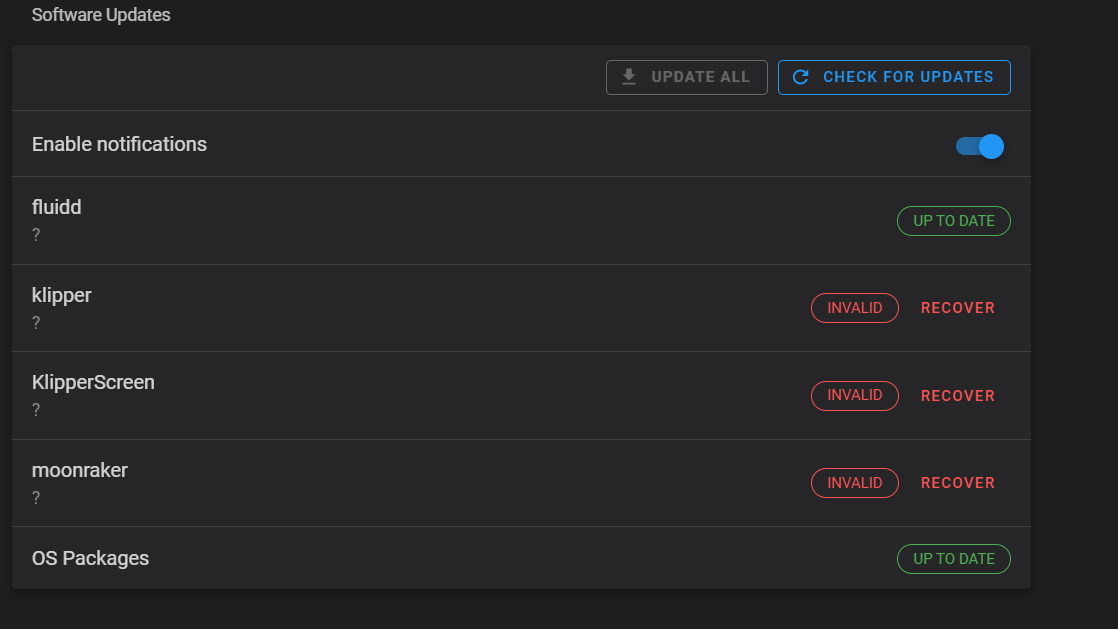The width and height of the screenshot is (1118, 629).
Task: Select the OS Packages row
Action: (400, 558)
